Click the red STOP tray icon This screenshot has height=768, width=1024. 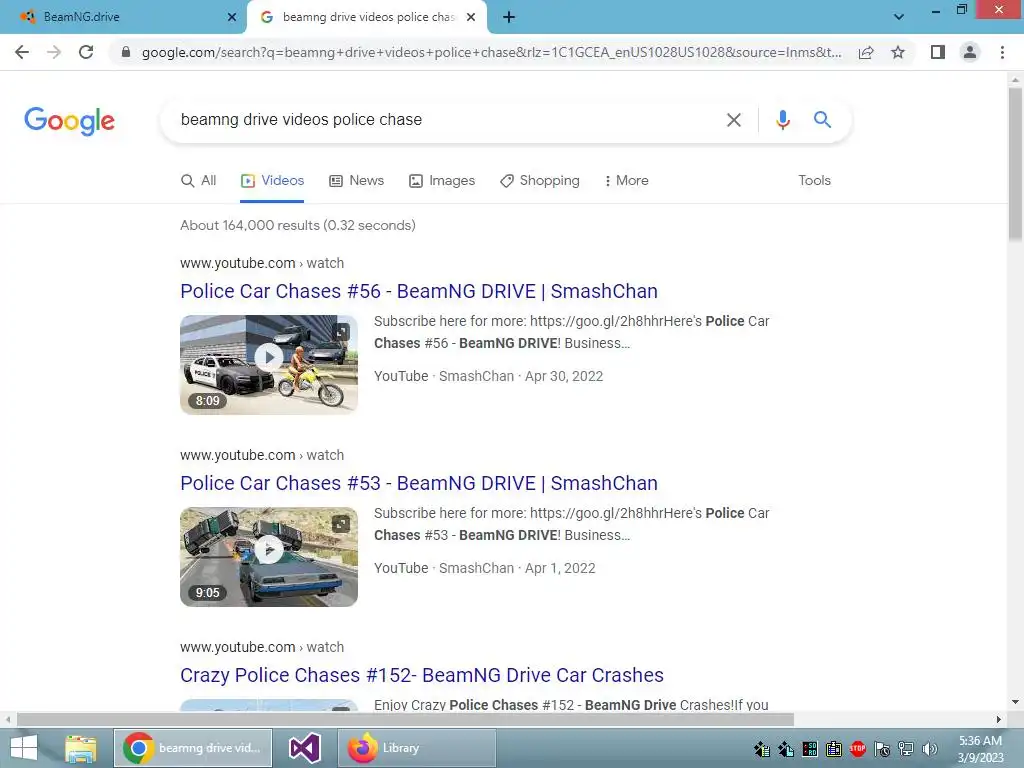tap(857, 749)
